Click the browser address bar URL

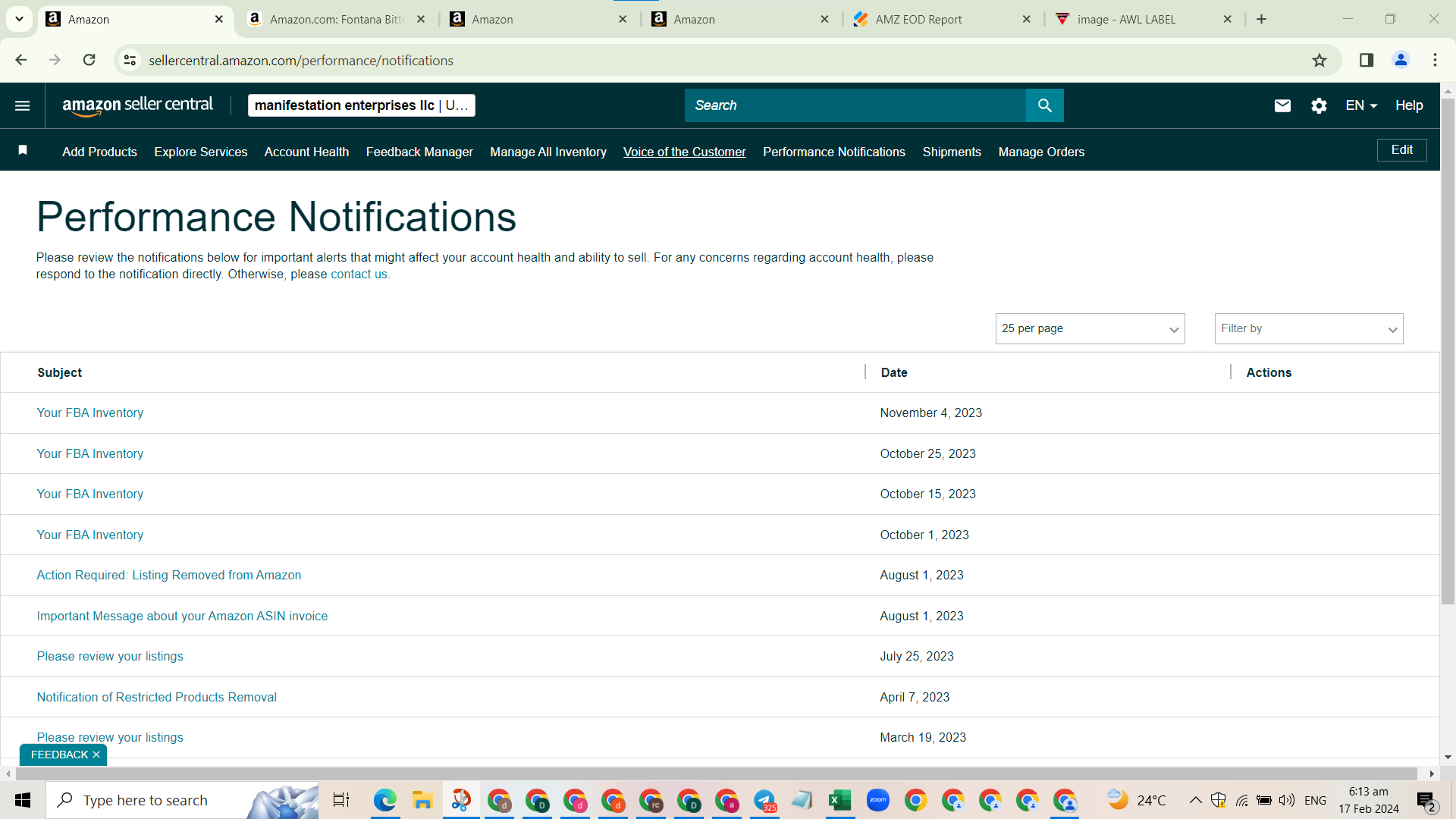[x=301, y=60]
